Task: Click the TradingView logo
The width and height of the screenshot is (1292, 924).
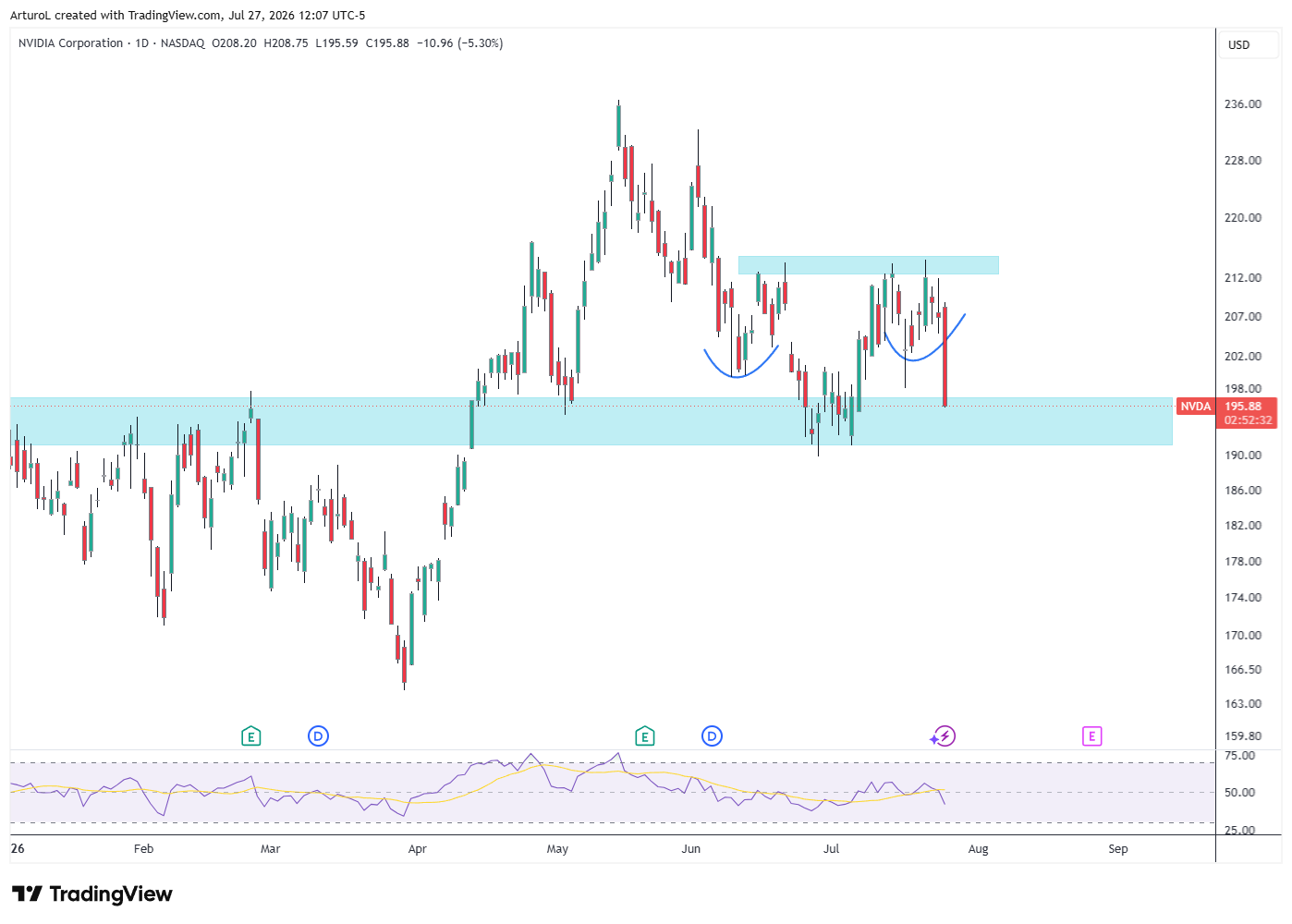Action: [x=92, y=894]
